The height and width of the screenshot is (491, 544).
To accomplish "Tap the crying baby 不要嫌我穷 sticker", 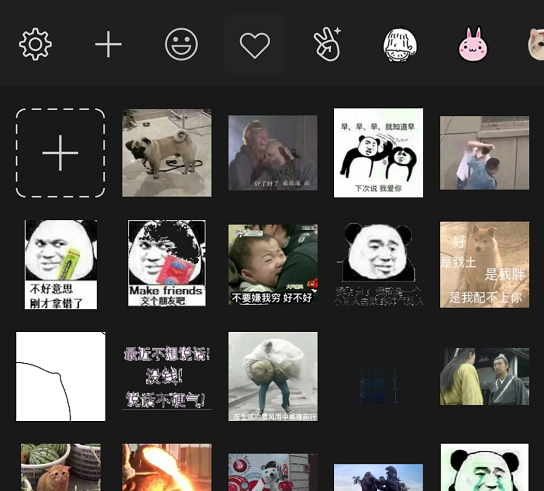I will tap(273, 264).
